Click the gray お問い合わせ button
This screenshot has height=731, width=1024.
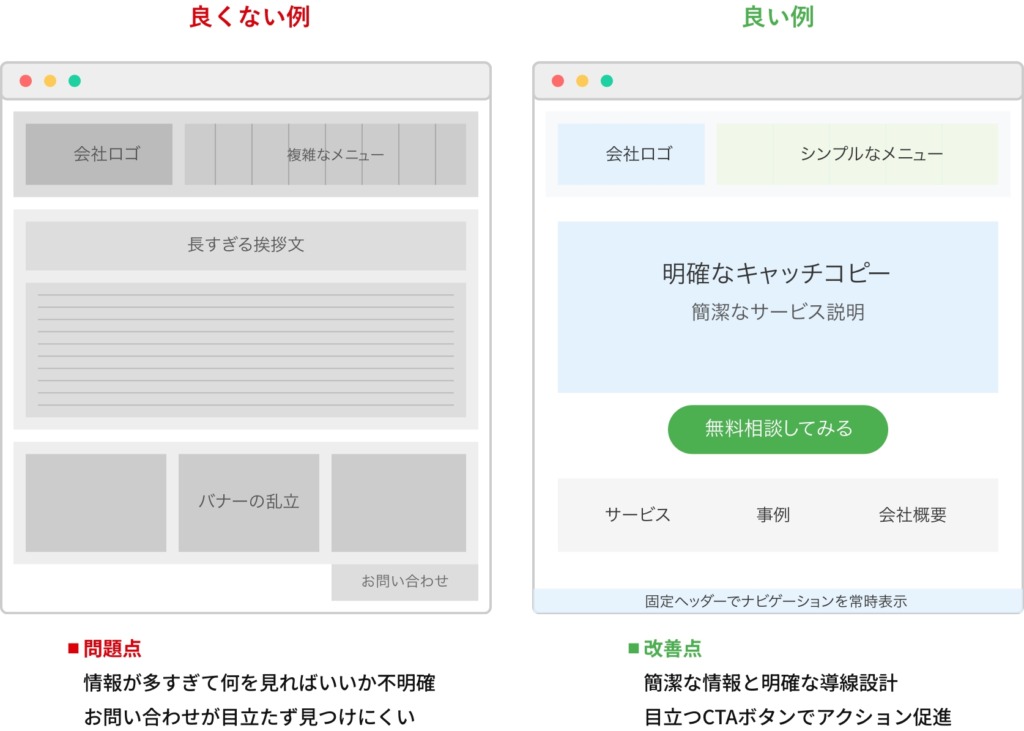coord(405,581)
